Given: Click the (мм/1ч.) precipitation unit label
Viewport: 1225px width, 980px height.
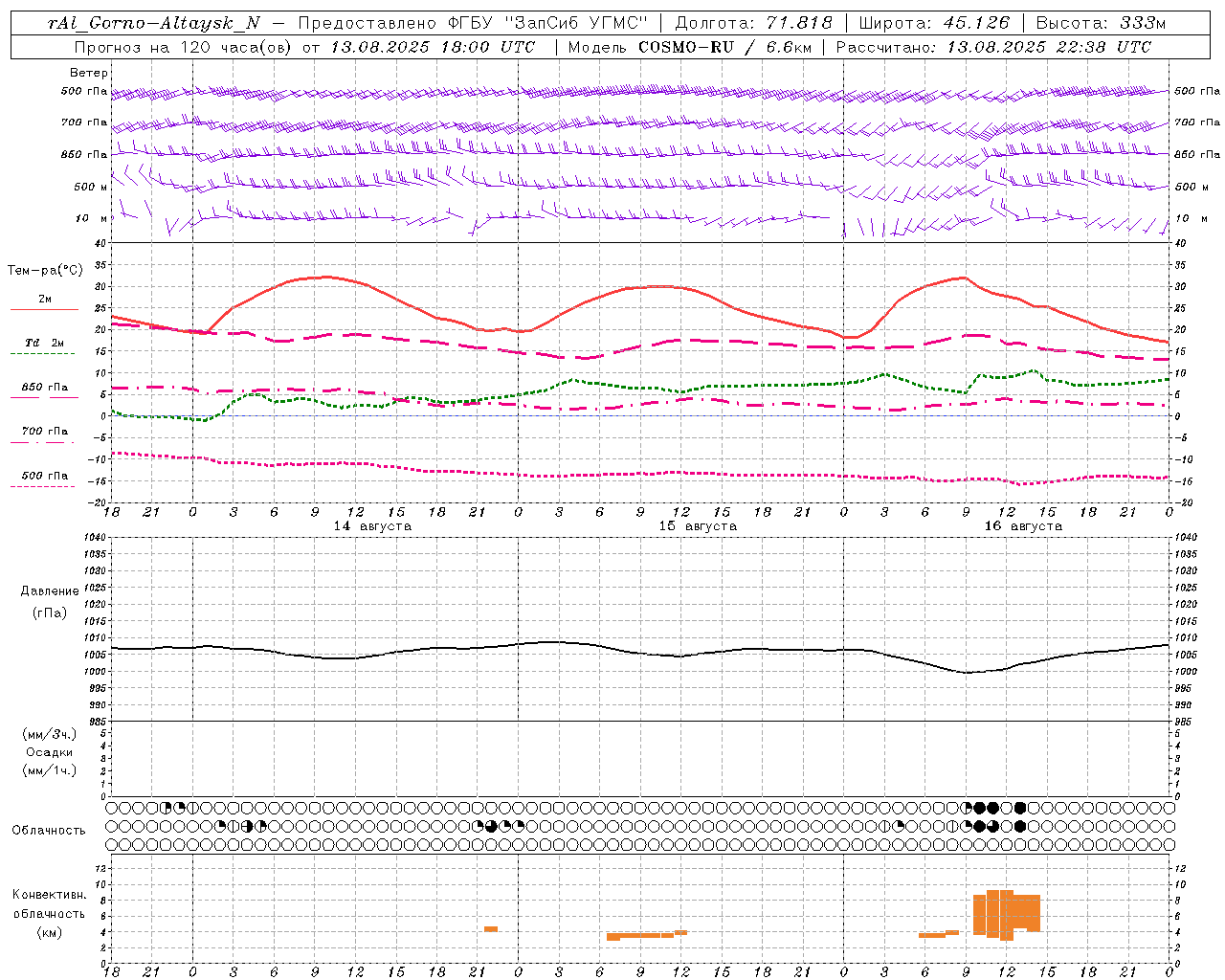Looking at the screenshot, I should tap(50, 770).
